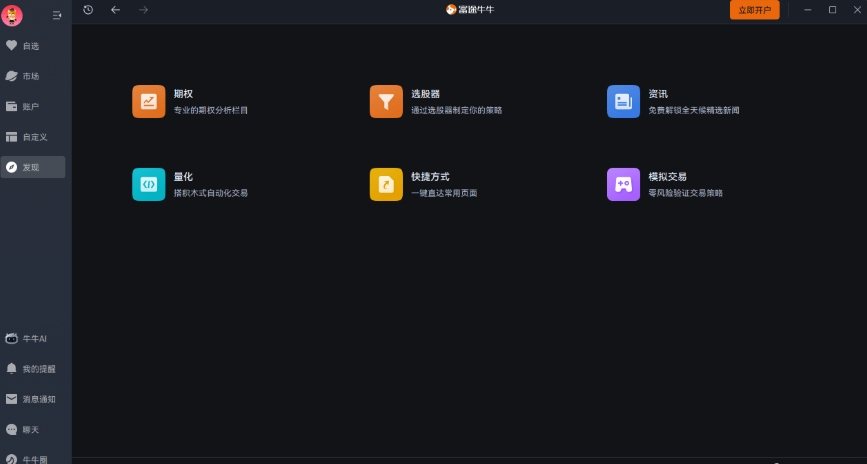Open the 模拟交易 paper trading icon
This screenshot has width=867, height=464.
tap(623, 184)
